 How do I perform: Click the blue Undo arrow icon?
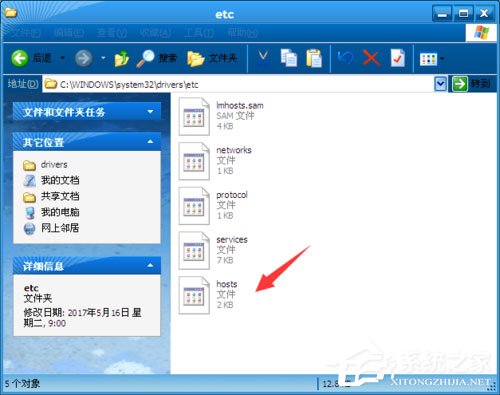click(345, 58)
